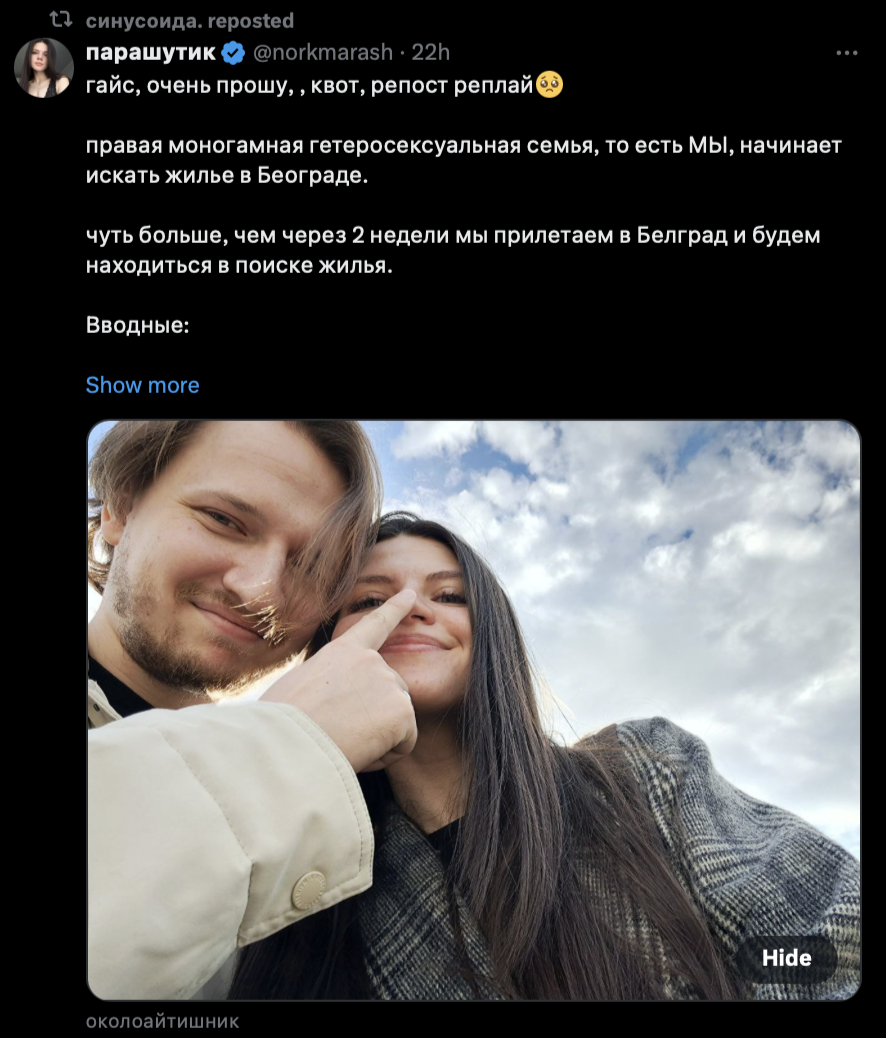Click the Вводные: line of the post
Image resolution: width=886 pixels, height=1038 pixels.
(x=138, y=325)
